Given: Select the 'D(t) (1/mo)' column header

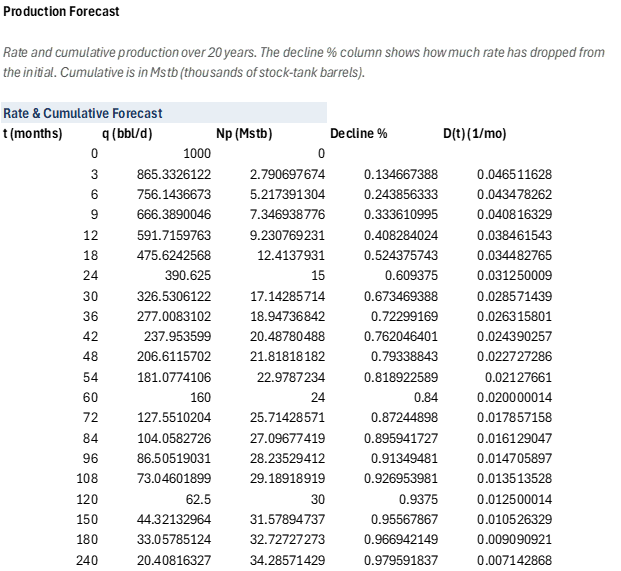Looking at the screenshot, I should [474, 133].
